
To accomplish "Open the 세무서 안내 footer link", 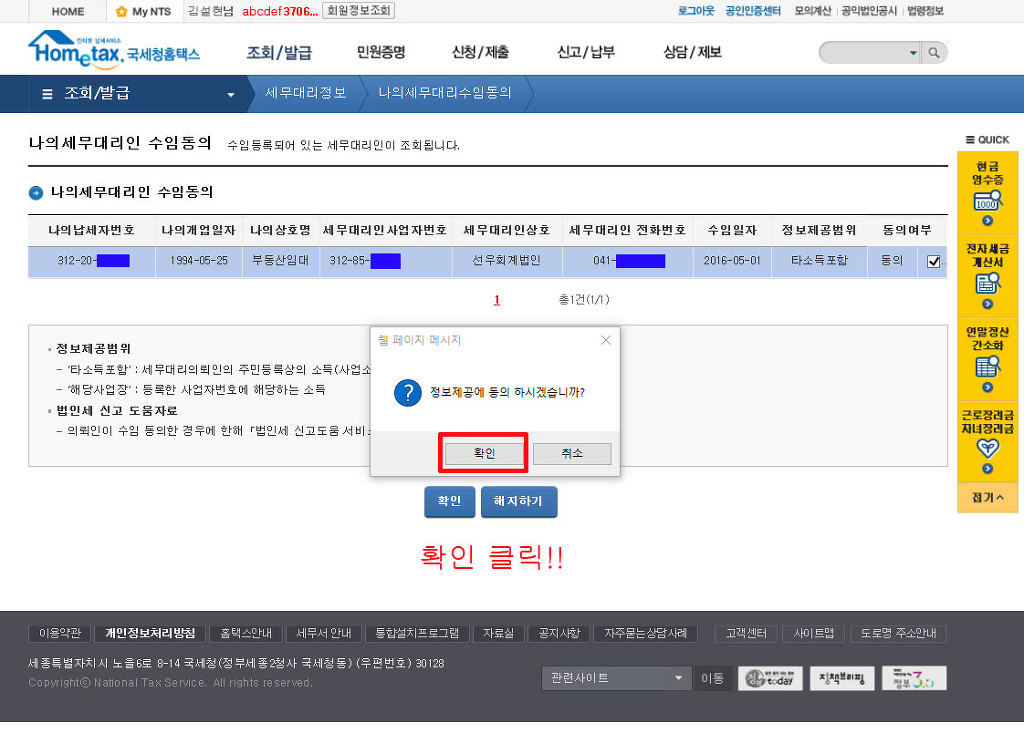I will point(324,633).
